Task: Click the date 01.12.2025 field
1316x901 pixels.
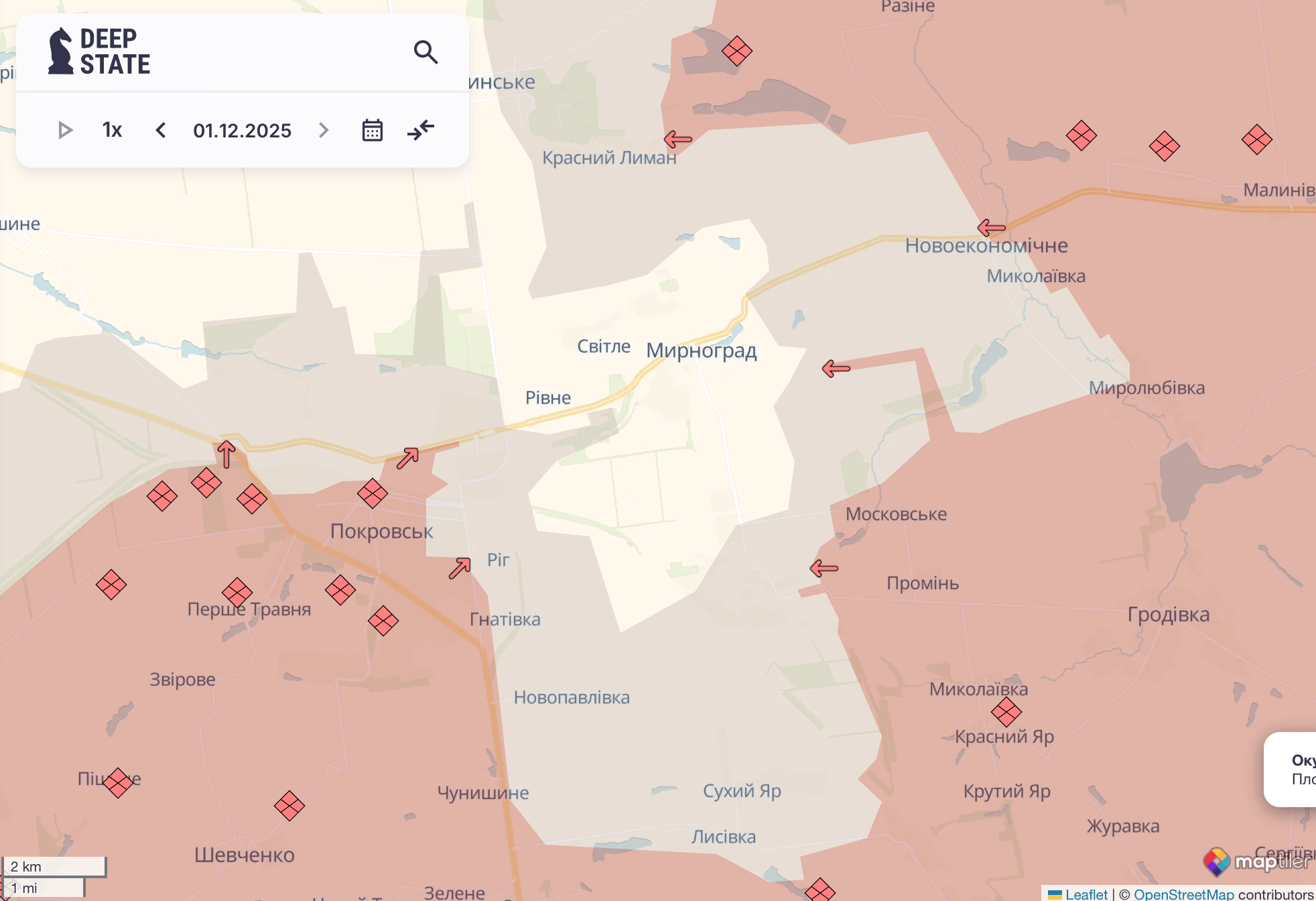Action: tap(242, 130)
